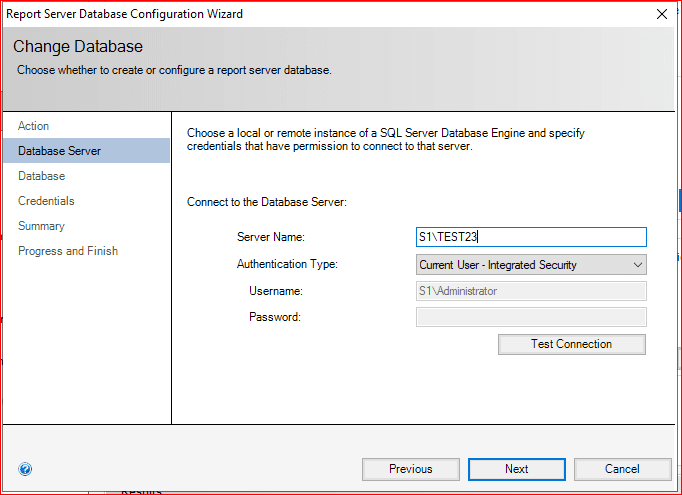Viewport: 682px width, 495px height.
Task: Jump to the Summary step
Action: coord(41,226)
